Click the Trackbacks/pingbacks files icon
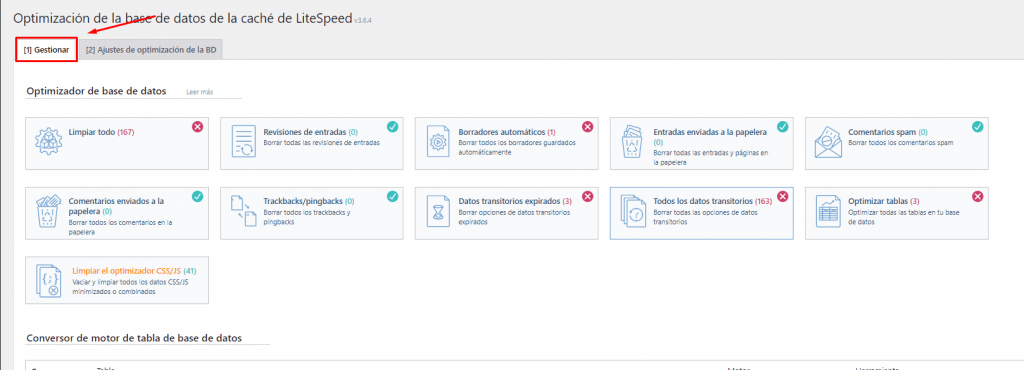This screenshot has height=370, width=1024. click(244, 211)
